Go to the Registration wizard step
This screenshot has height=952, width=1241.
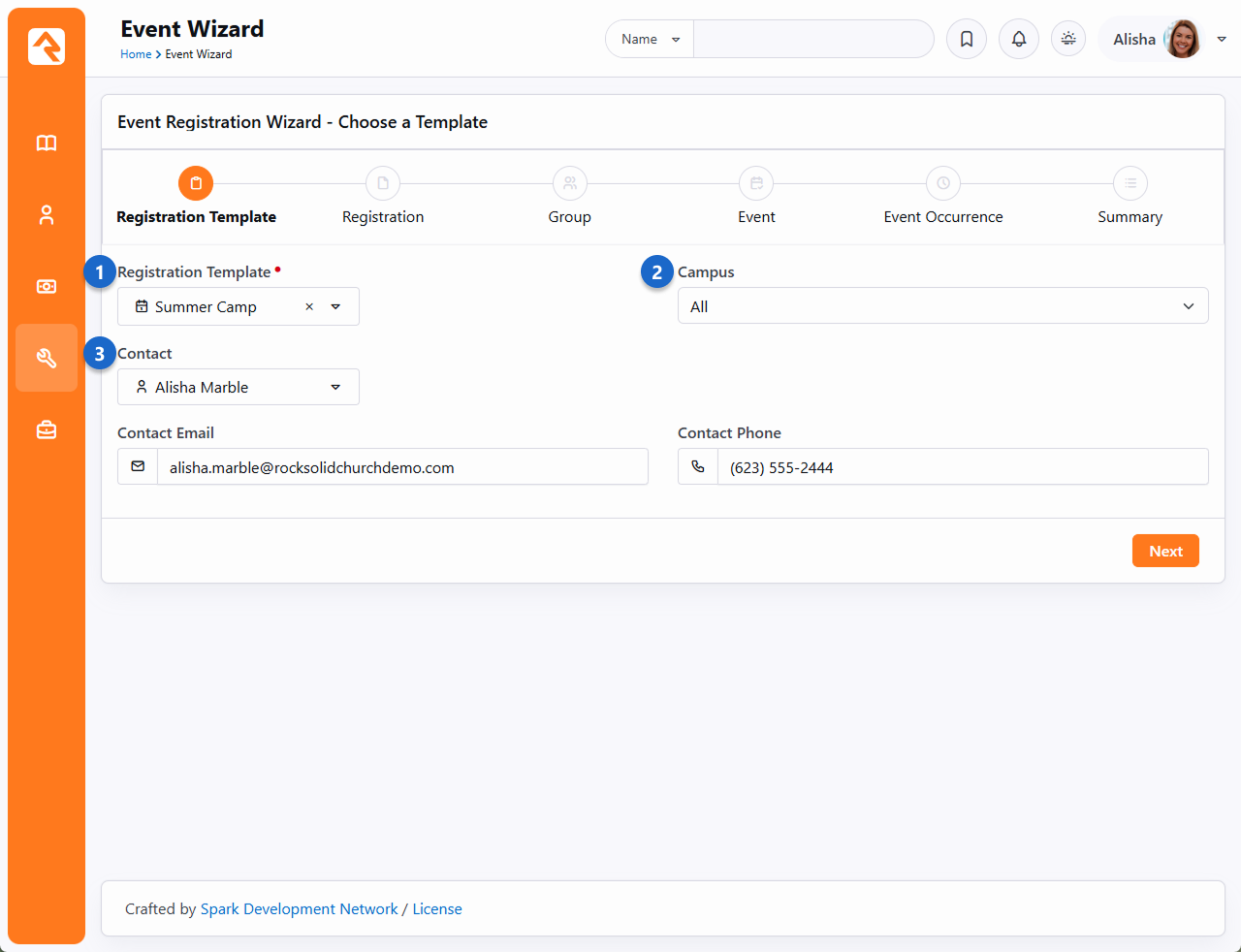point(383,183)
